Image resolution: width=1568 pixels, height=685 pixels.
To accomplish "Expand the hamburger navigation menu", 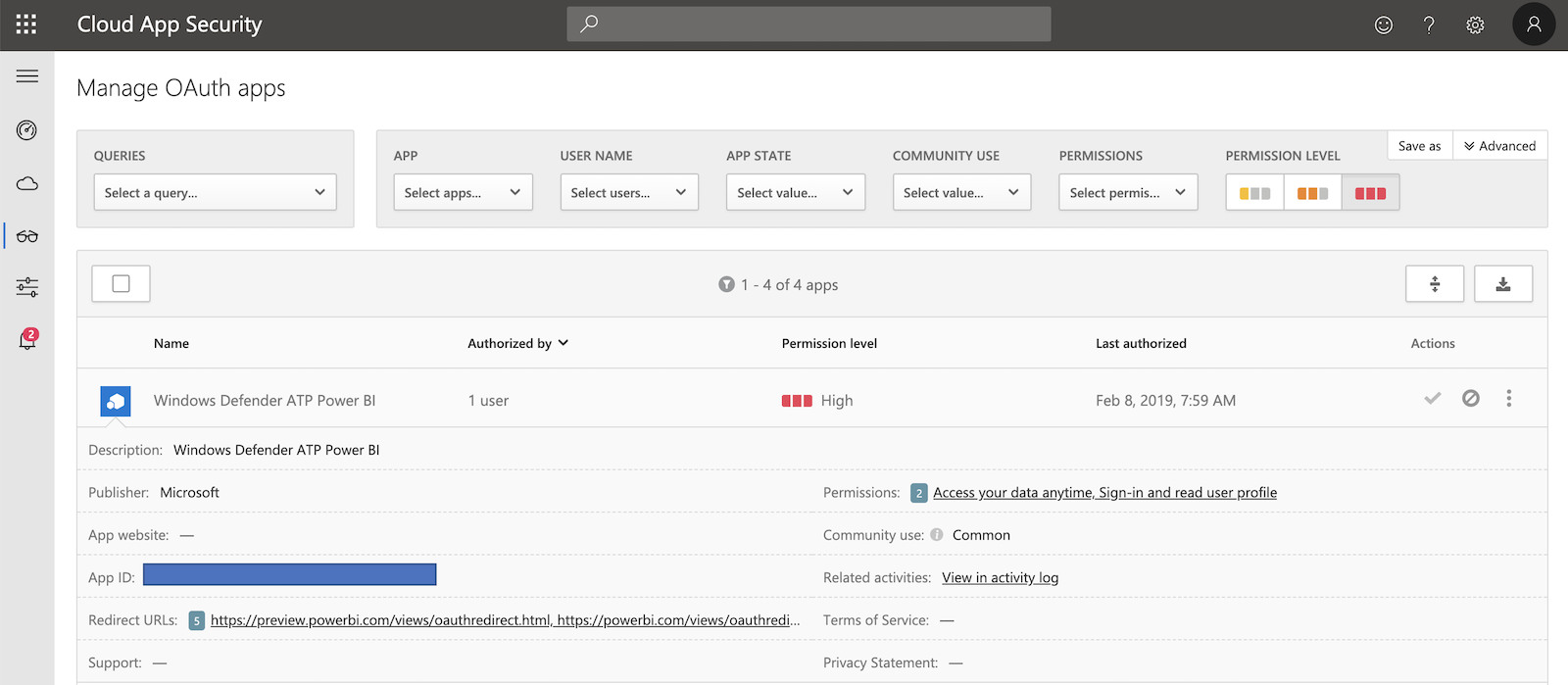I will pyautogui.click(x=27, y=76).
